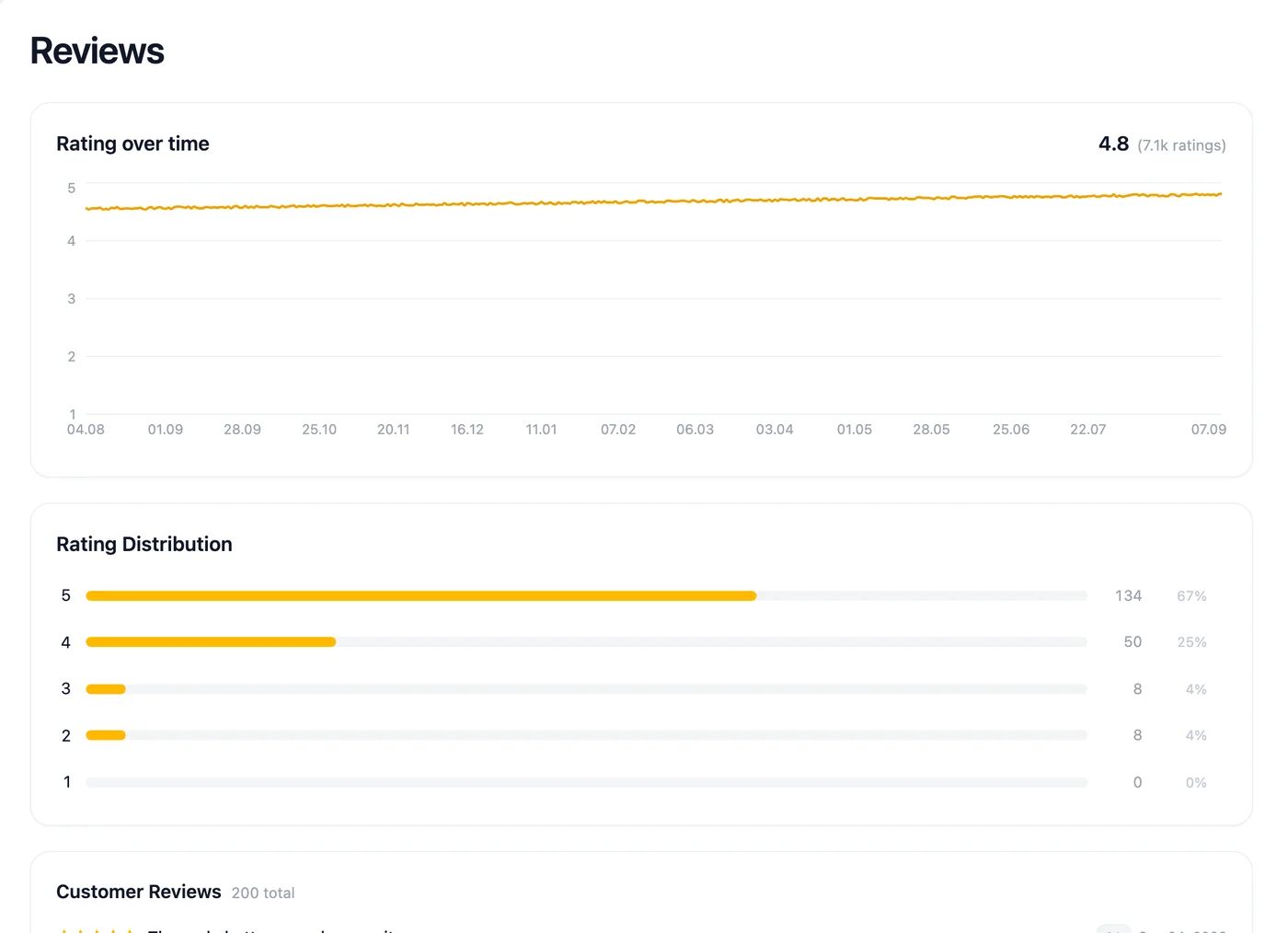Click the y-axis value 3 on chart

coord(71,299)
